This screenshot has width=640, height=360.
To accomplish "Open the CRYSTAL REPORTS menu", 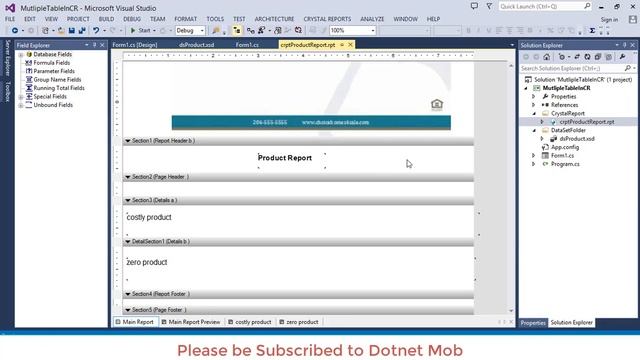I will pyautogui.click(x=327, y=19).
